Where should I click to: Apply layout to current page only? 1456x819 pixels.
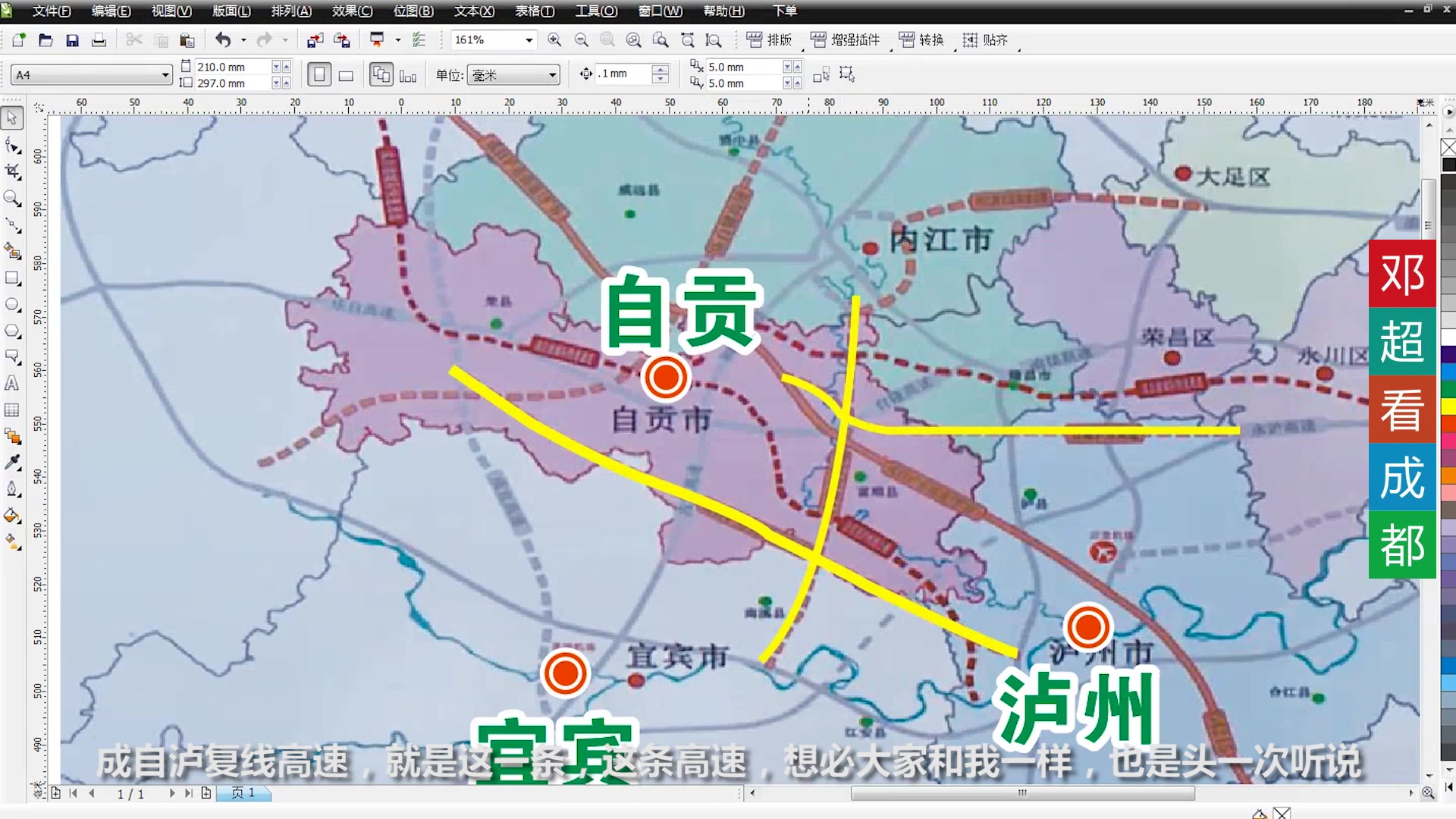[408, 74]
